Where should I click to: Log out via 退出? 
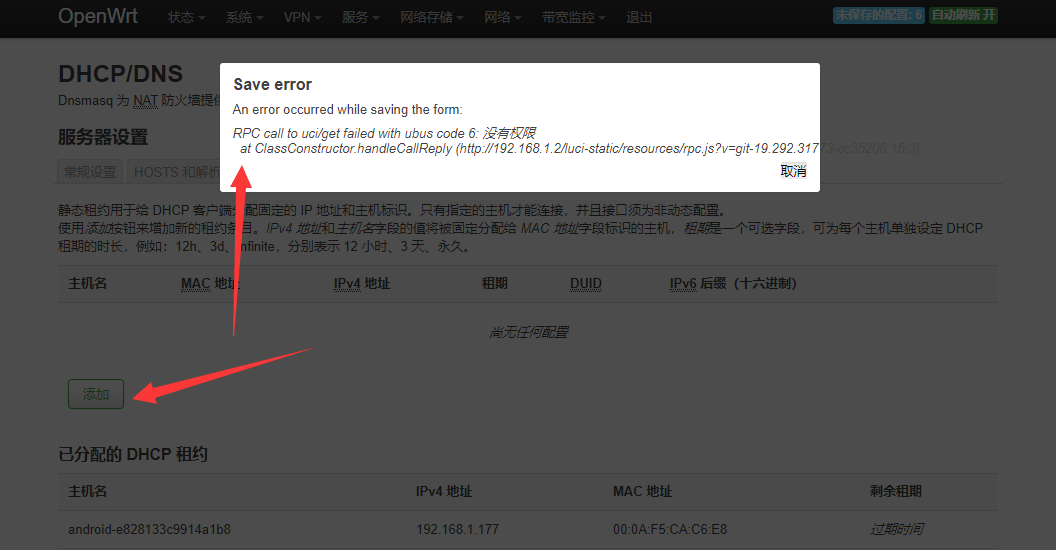639,18
